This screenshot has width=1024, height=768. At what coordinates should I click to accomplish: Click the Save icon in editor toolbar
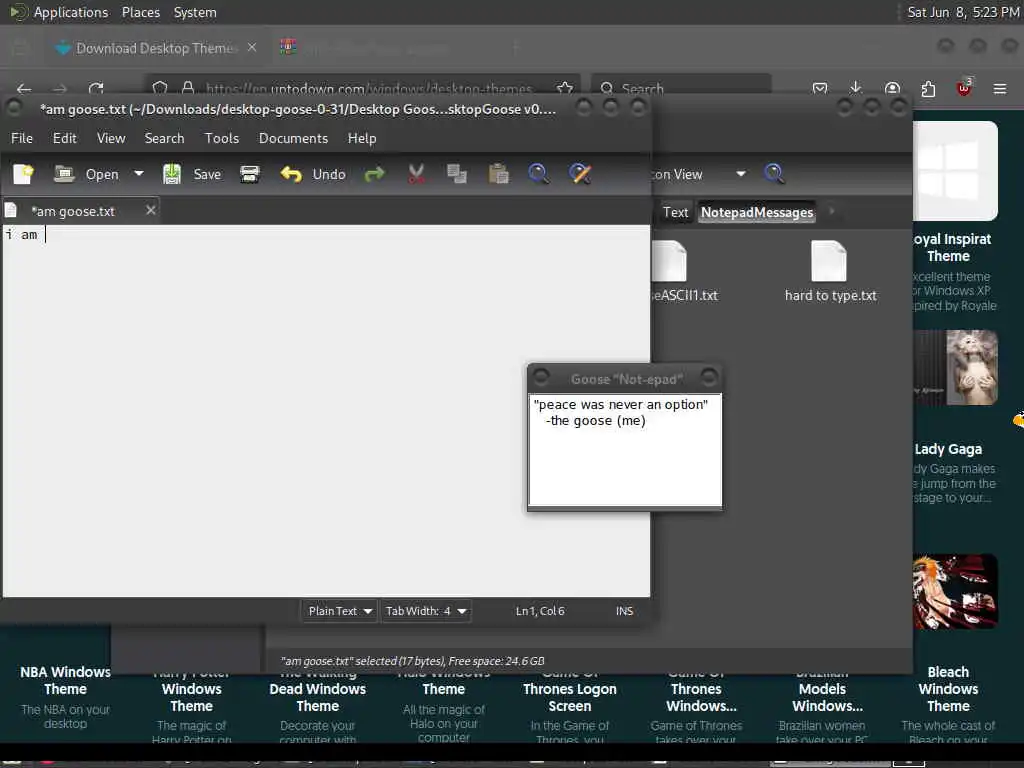(x=172, y=174)
